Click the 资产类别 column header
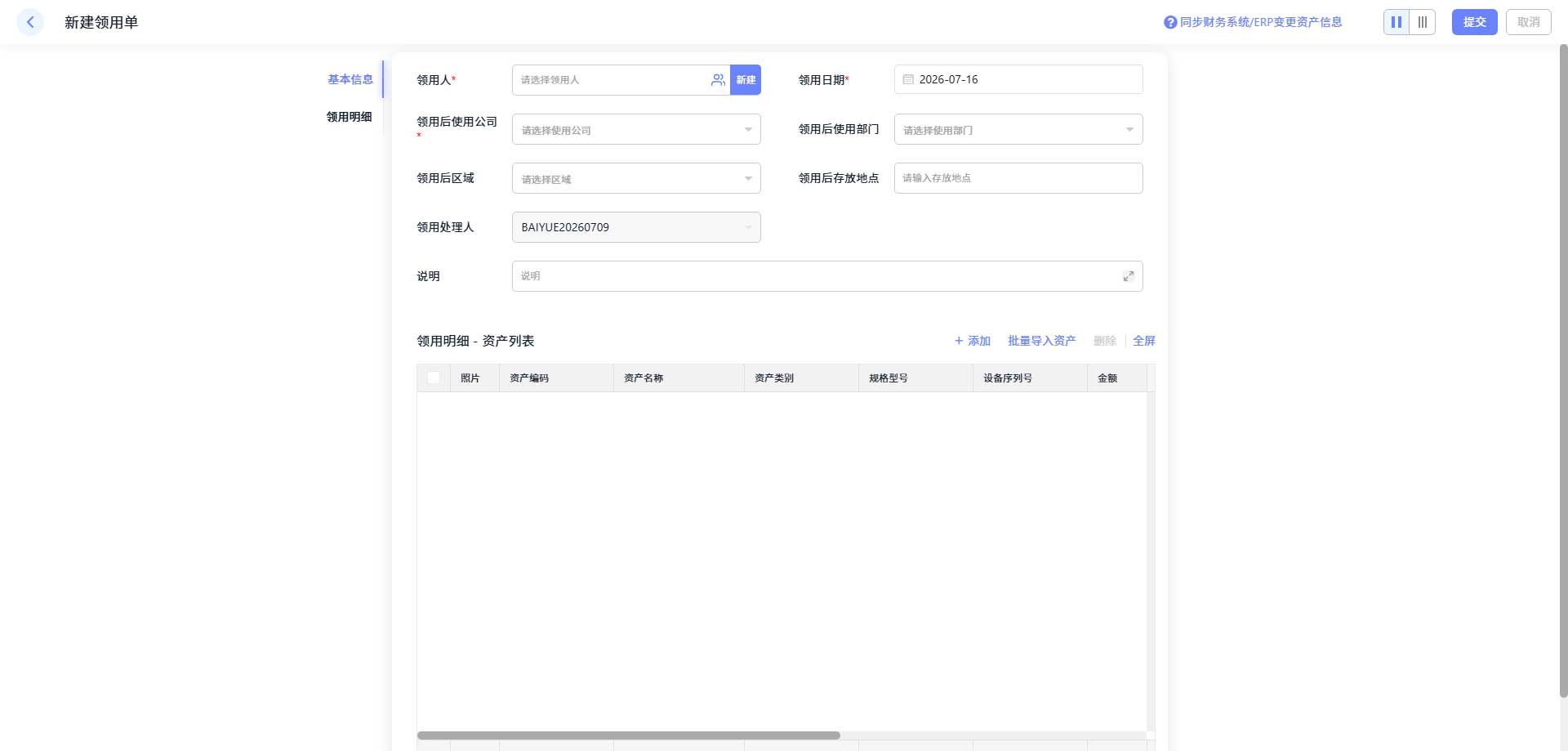 coord(801,378)
